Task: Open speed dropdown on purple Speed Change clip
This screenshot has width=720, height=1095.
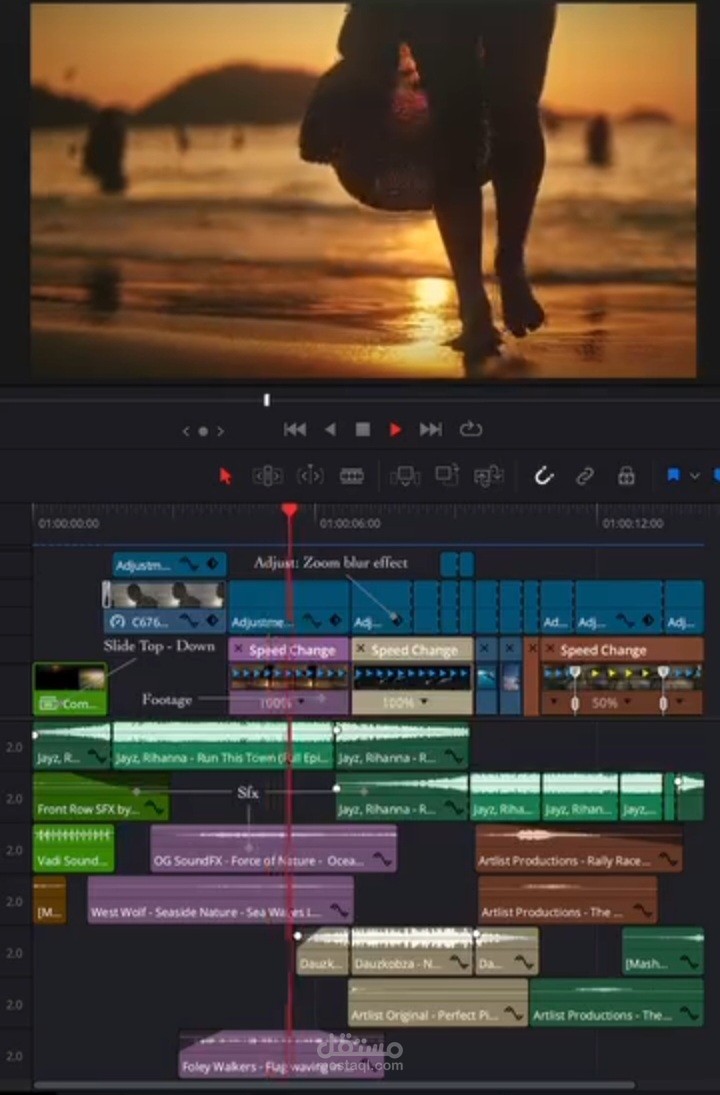Action: point(301,702)
